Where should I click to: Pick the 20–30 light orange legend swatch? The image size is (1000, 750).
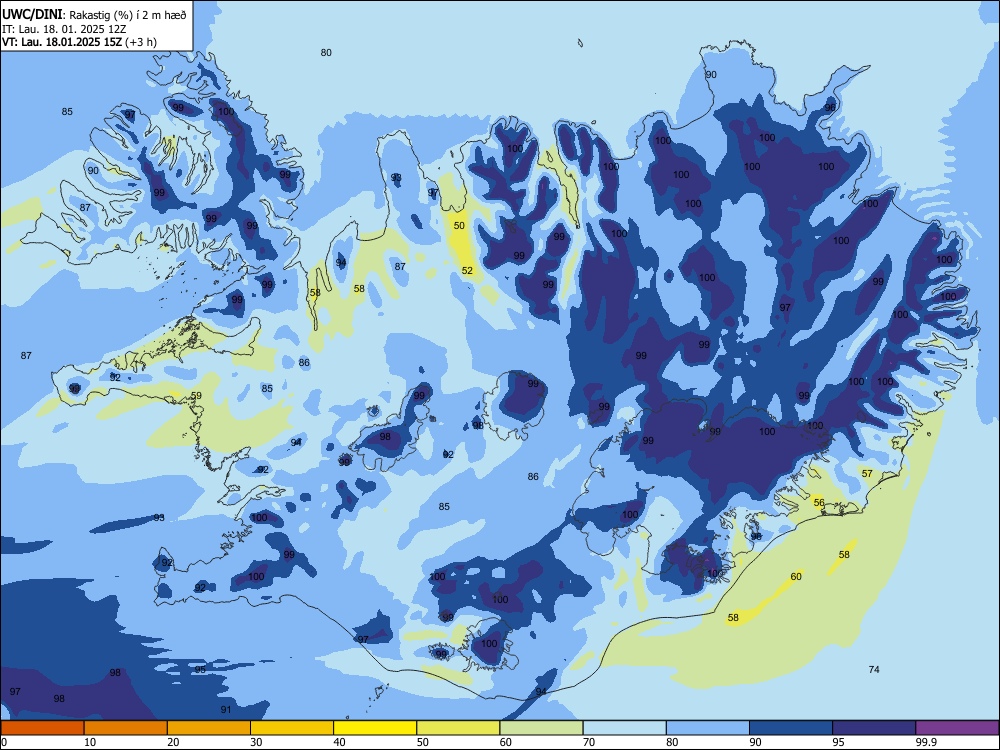(209, 728)
